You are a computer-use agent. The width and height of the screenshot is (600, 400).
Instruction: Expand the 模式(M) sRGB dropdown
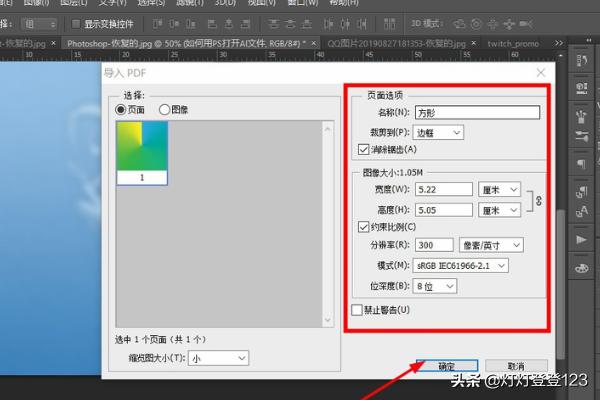tap(461, 265)
